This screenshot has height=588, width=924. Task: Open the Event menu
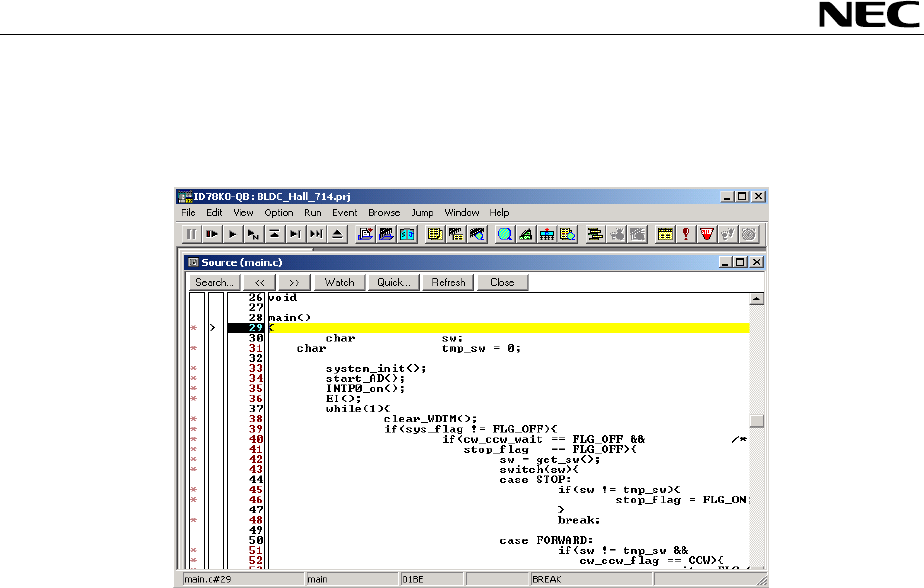[344, 213]
